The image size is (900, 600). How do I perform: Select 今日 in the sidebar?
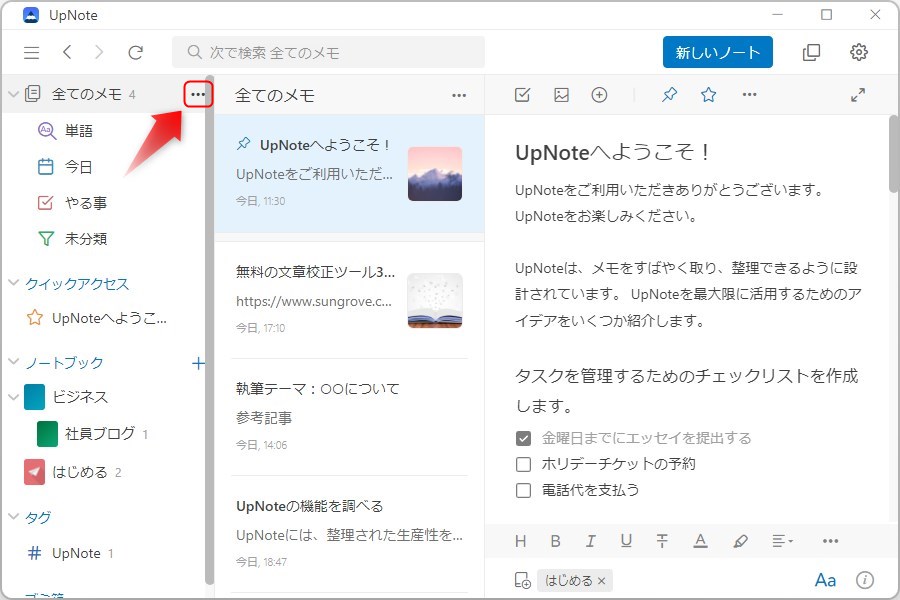coord(78,167)
